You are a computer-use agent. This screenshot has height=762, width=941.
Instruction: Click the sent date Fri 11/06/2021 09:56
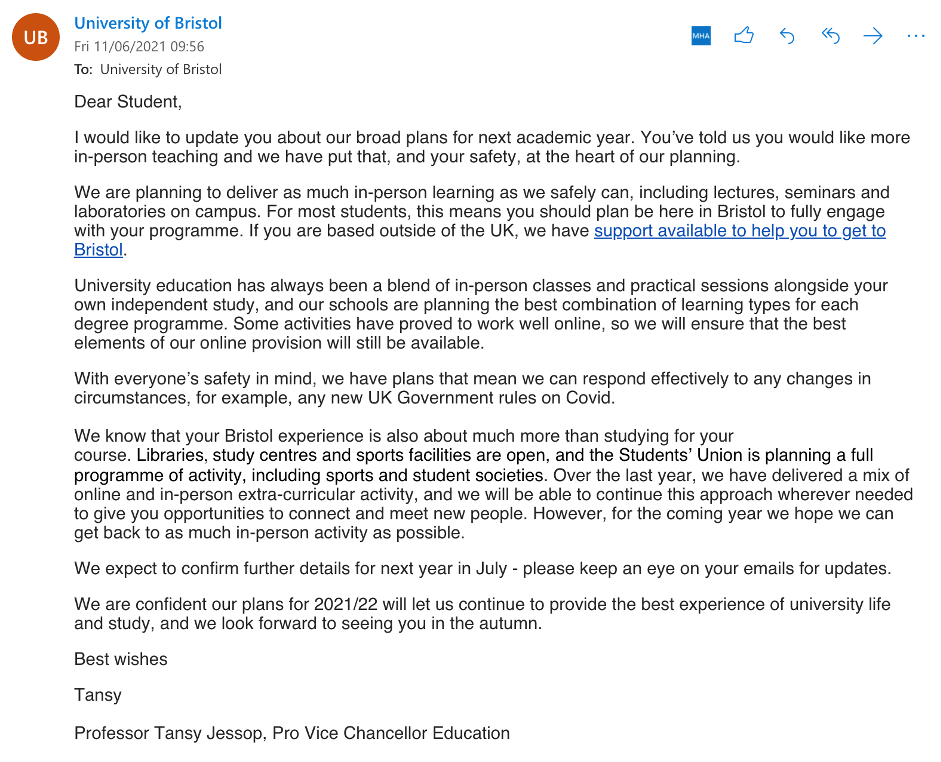tap(139, 46)
